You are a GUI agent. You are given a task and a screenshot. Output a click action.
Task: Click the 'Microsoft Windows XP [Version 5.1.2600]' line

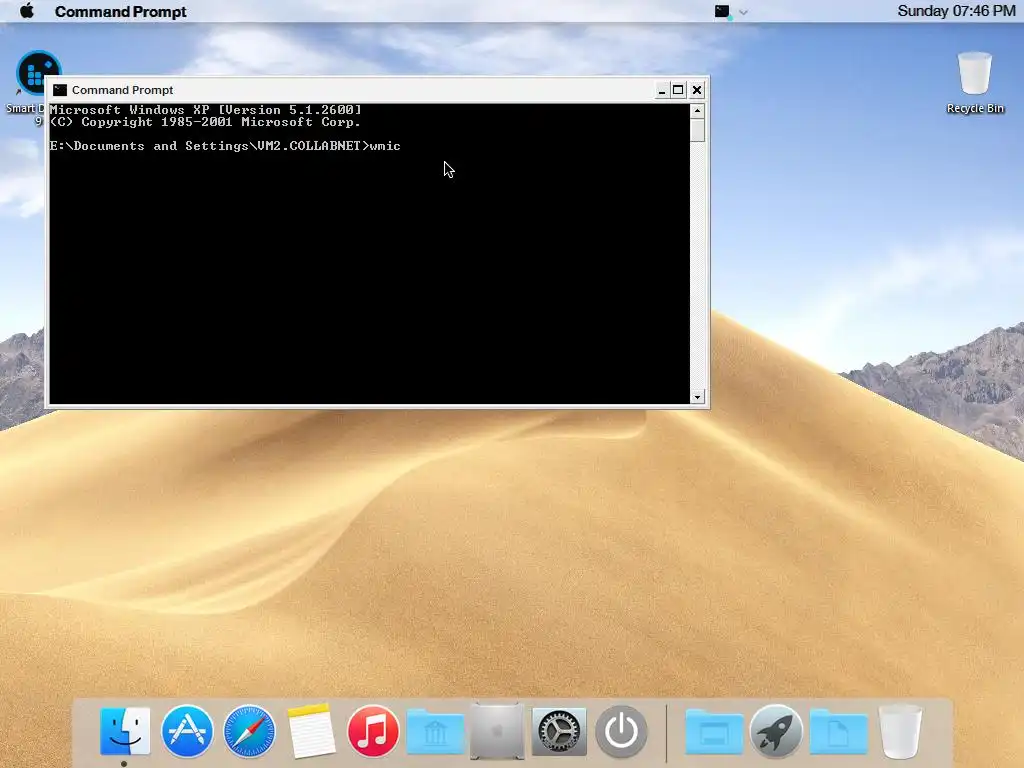[205, 110]
